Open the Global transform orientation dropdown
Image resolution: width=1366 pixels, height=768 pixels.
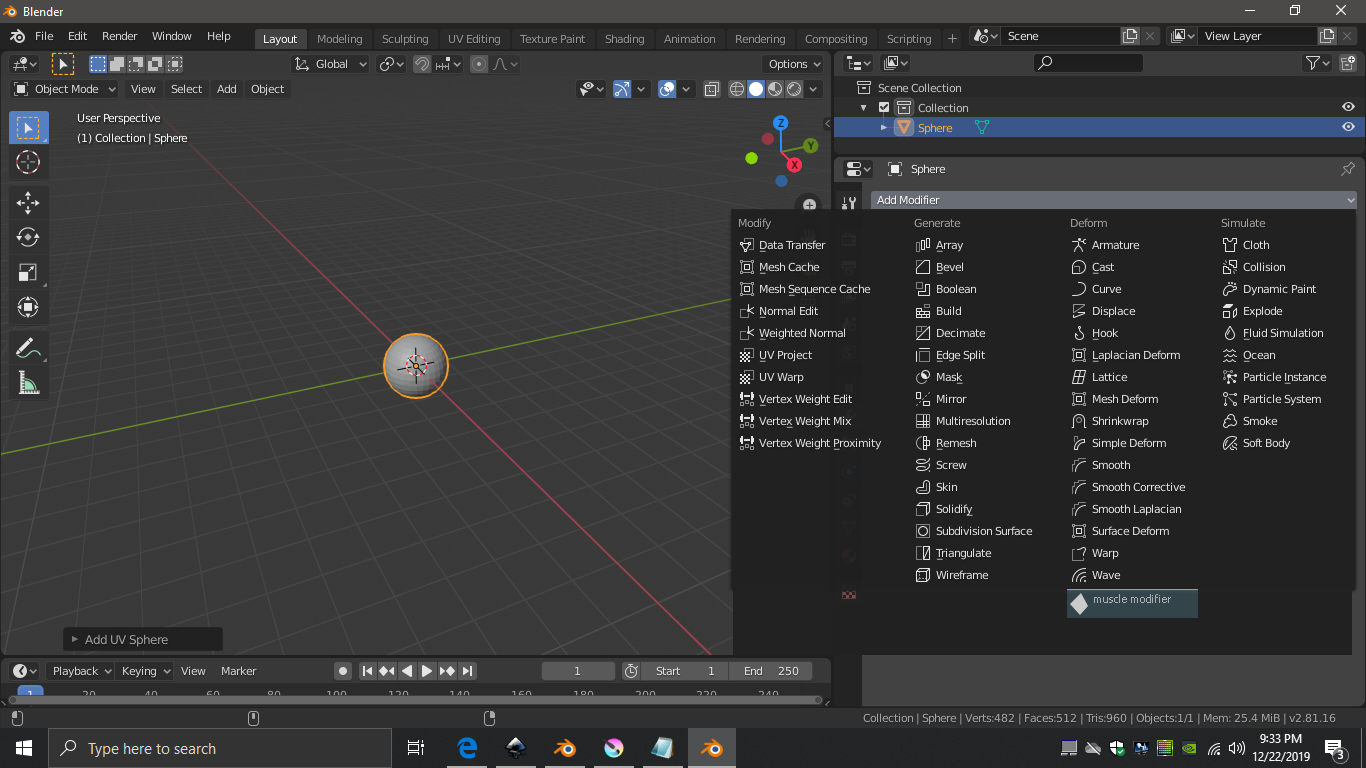(331, 64)
